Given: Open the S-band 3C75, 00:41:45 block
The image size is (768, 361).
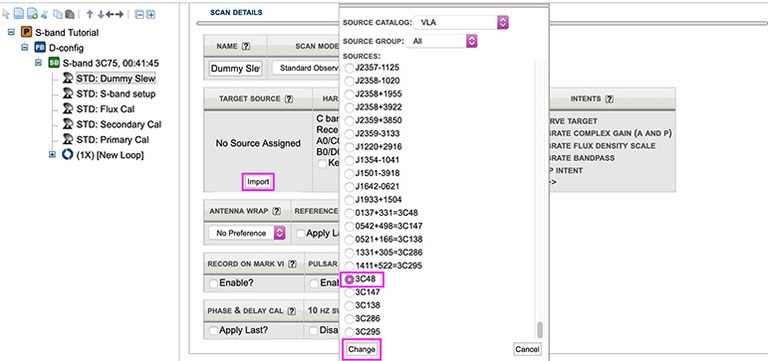Looking at the screenshot, I should [110, 63].
